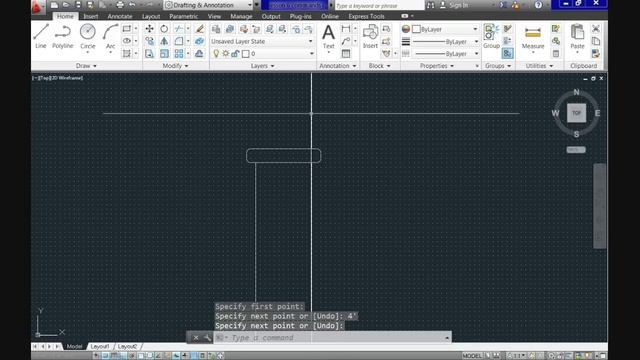The height and width of the screenshot is (360, 640).
Task: Click the object color ByLayer swatch
Action: (x=416, y=29)
